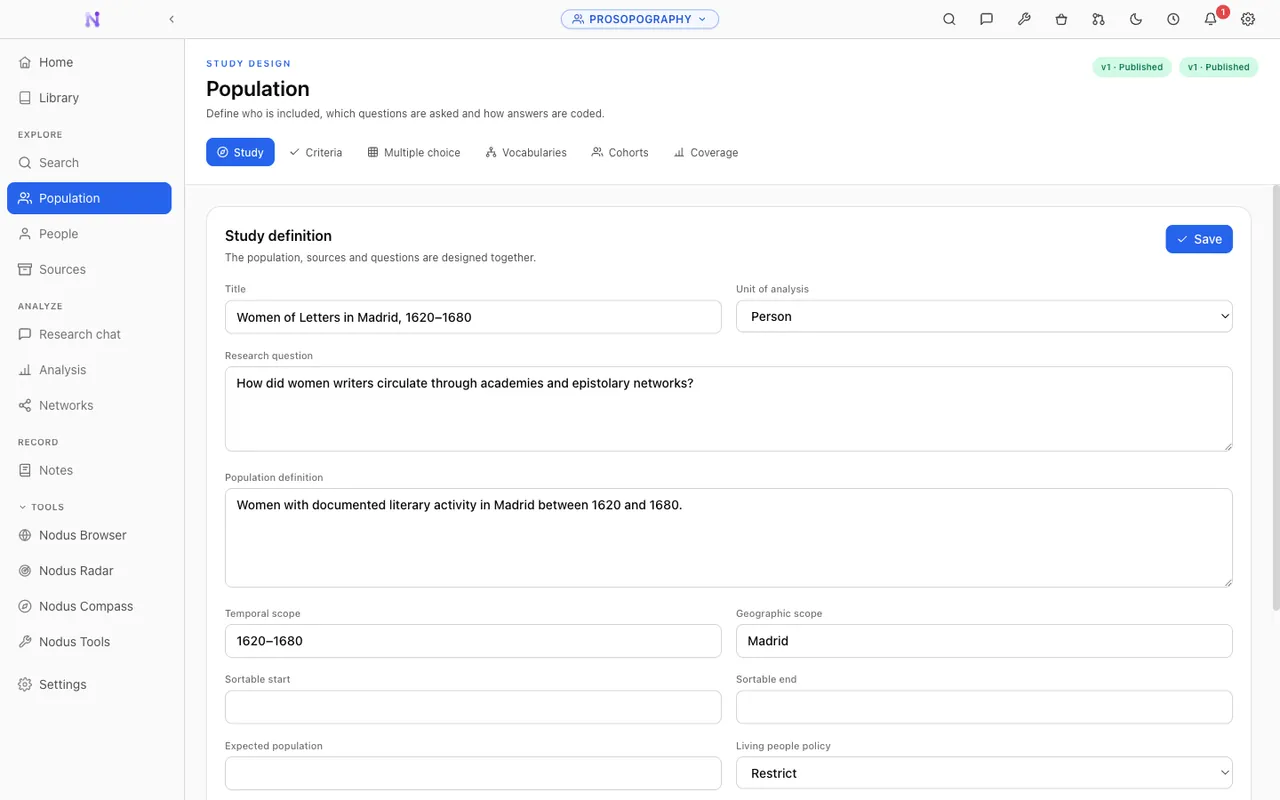Select Population in the sidebar

89,198
